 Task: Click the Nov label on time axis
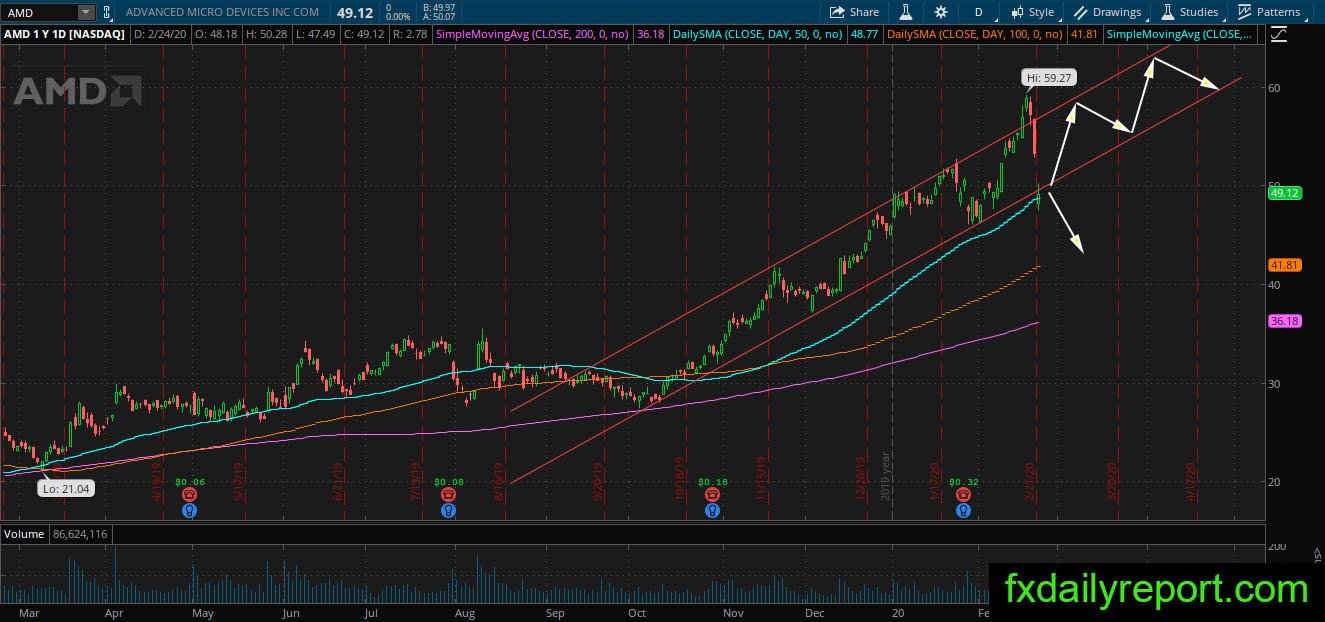tap(733, 613)
